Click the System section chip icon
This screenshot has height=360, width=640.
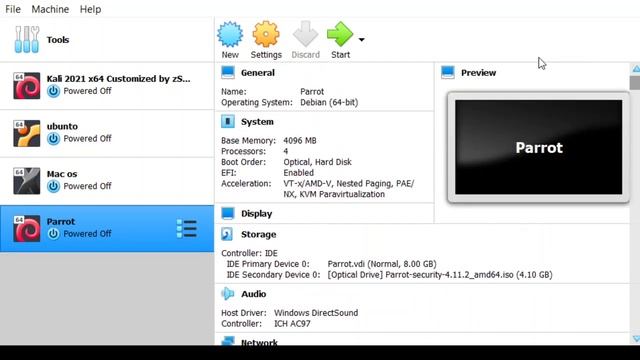pos(228,122)
